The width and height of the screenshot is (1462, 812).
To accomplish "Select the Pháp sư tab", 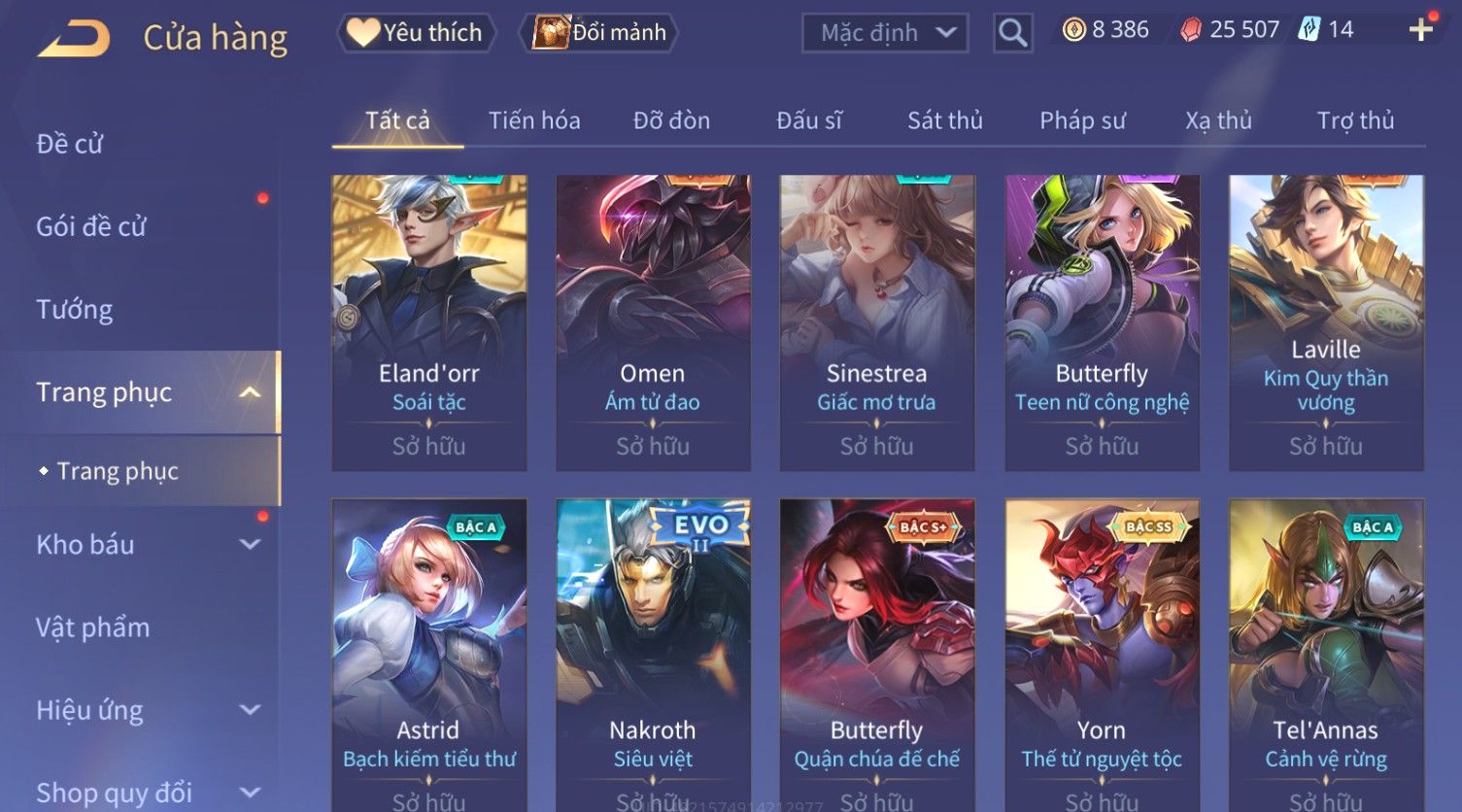I will point(1082,120).
